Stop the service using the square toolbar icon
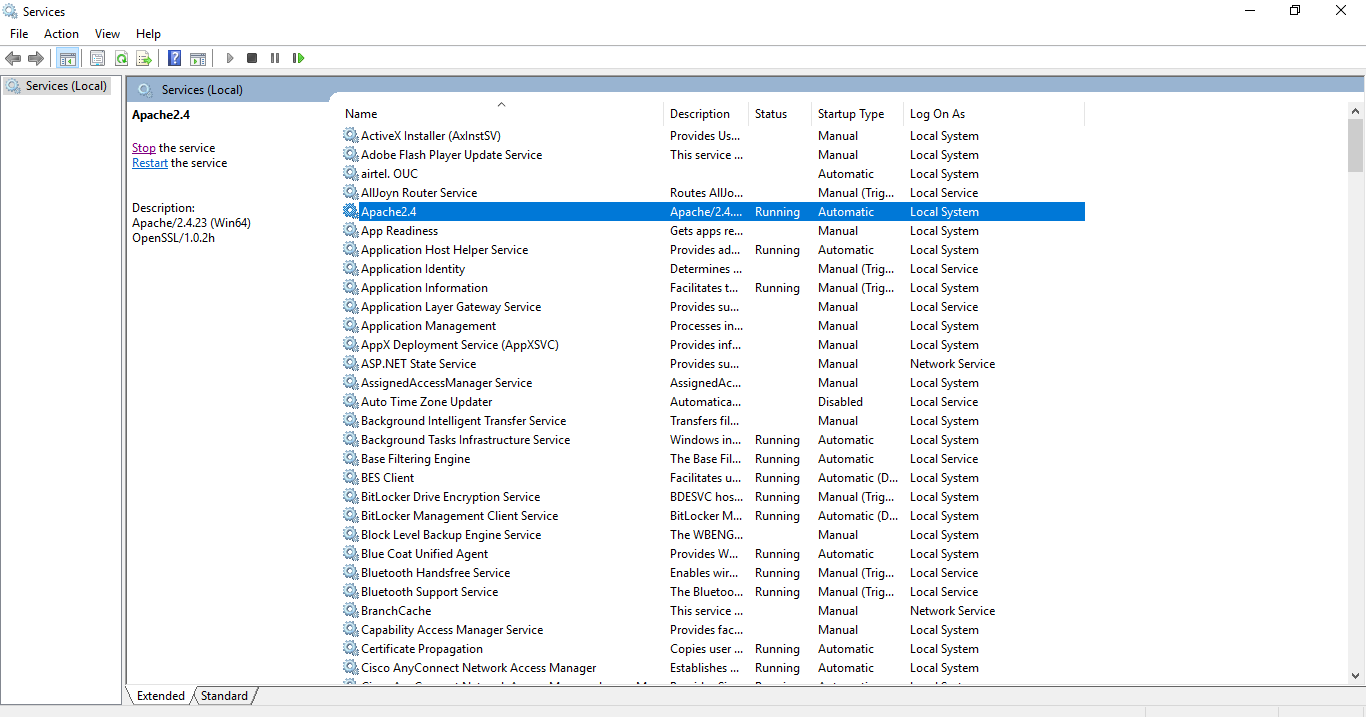1366x717 pixels. click(252, 57)
